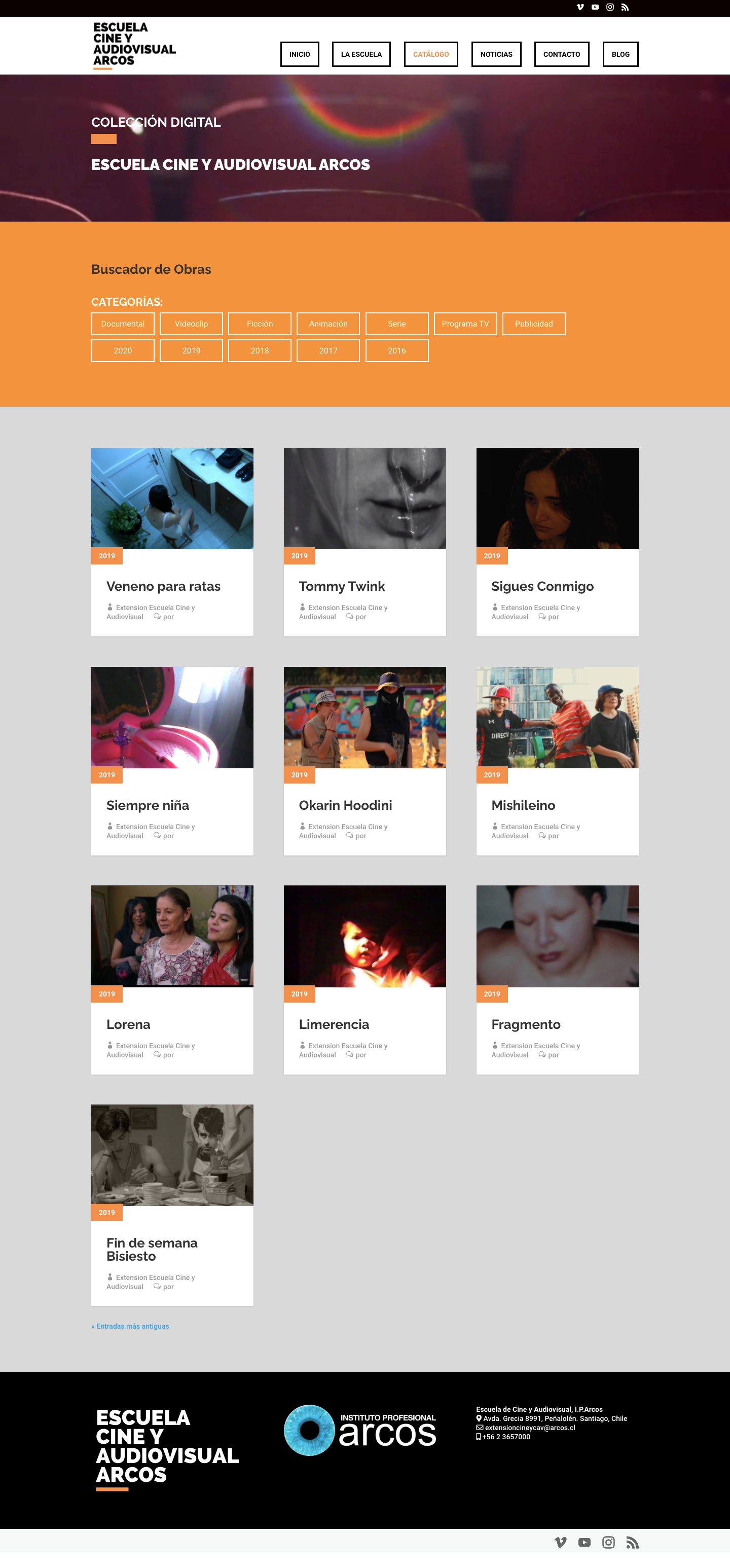730x1568 pixels.
Task: Open YouTube icon in top bar
Action: 595,7
